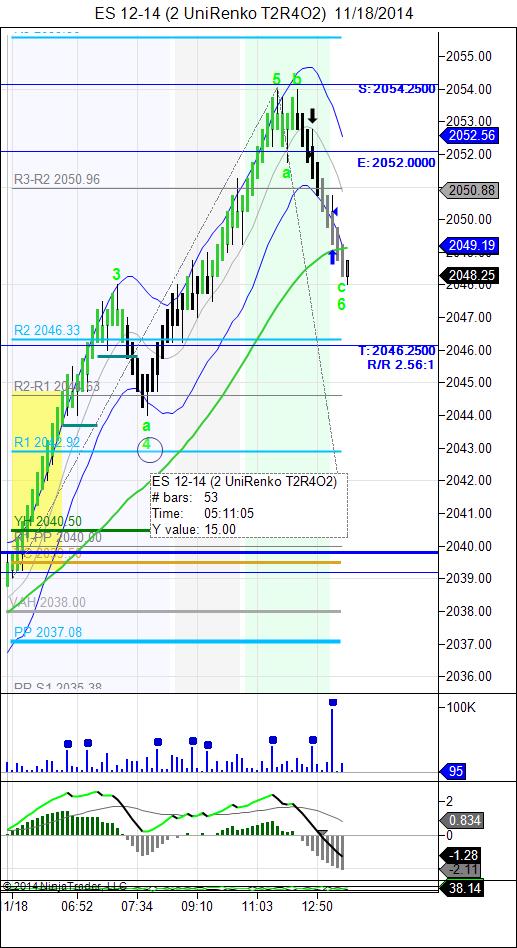Select the VAH 2038.00 level label
This screenshot has height=948, width=517.
[x=47, y=602]
